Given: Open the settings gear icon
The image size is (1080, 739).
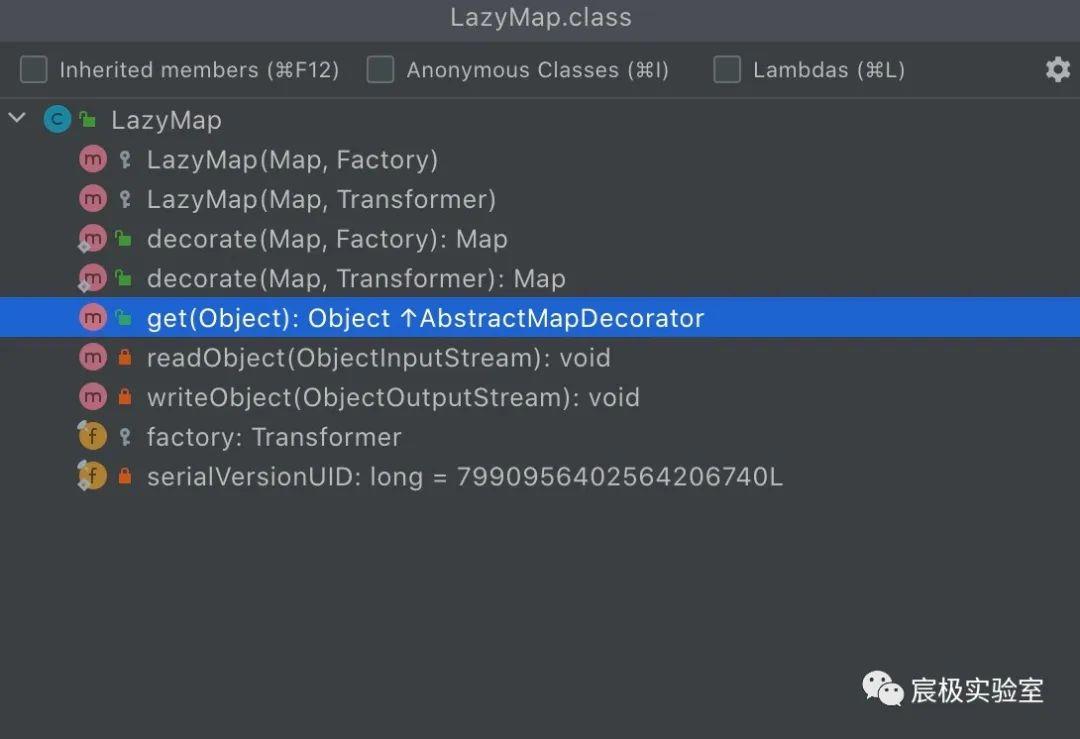Looking at the screenshot, I should tap(1057, 70).
